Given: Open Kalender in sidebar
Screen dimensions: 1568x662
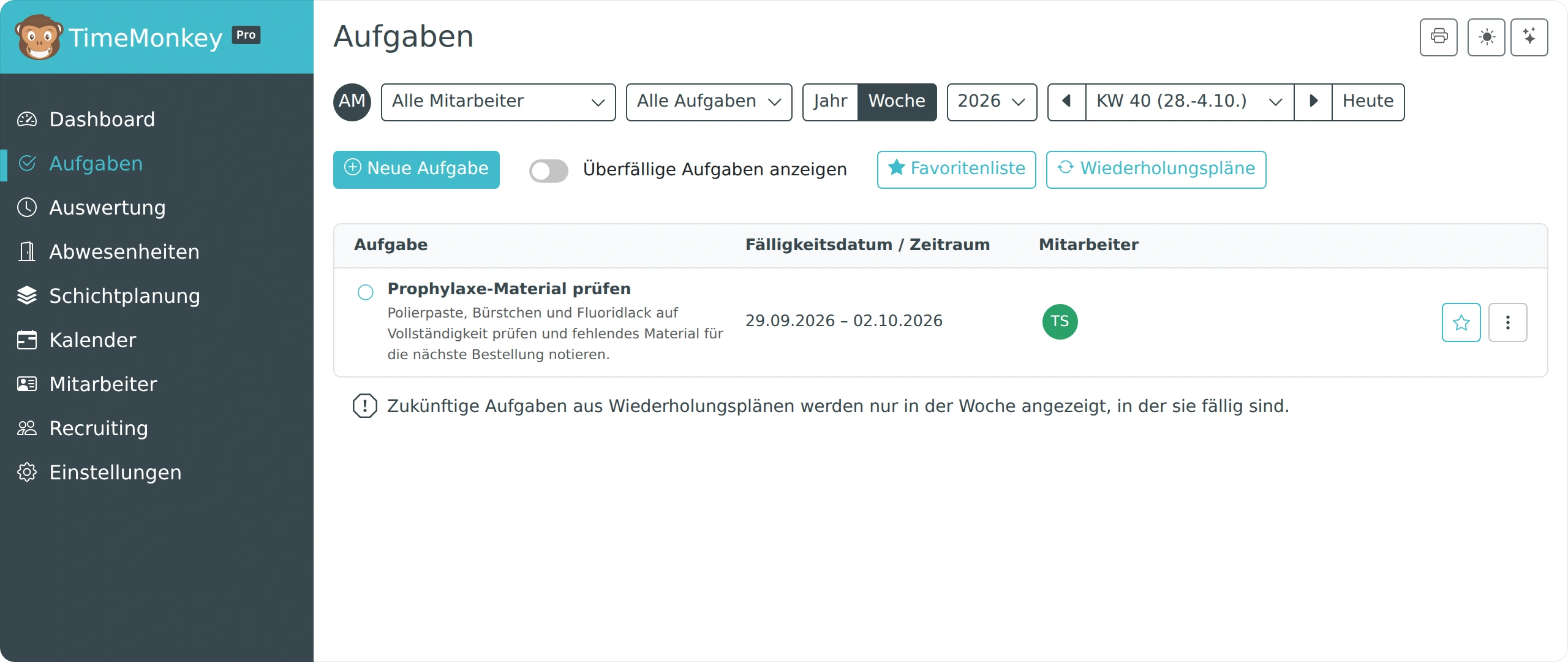Looking at the screenshot, I should click(x=157, y=340).
